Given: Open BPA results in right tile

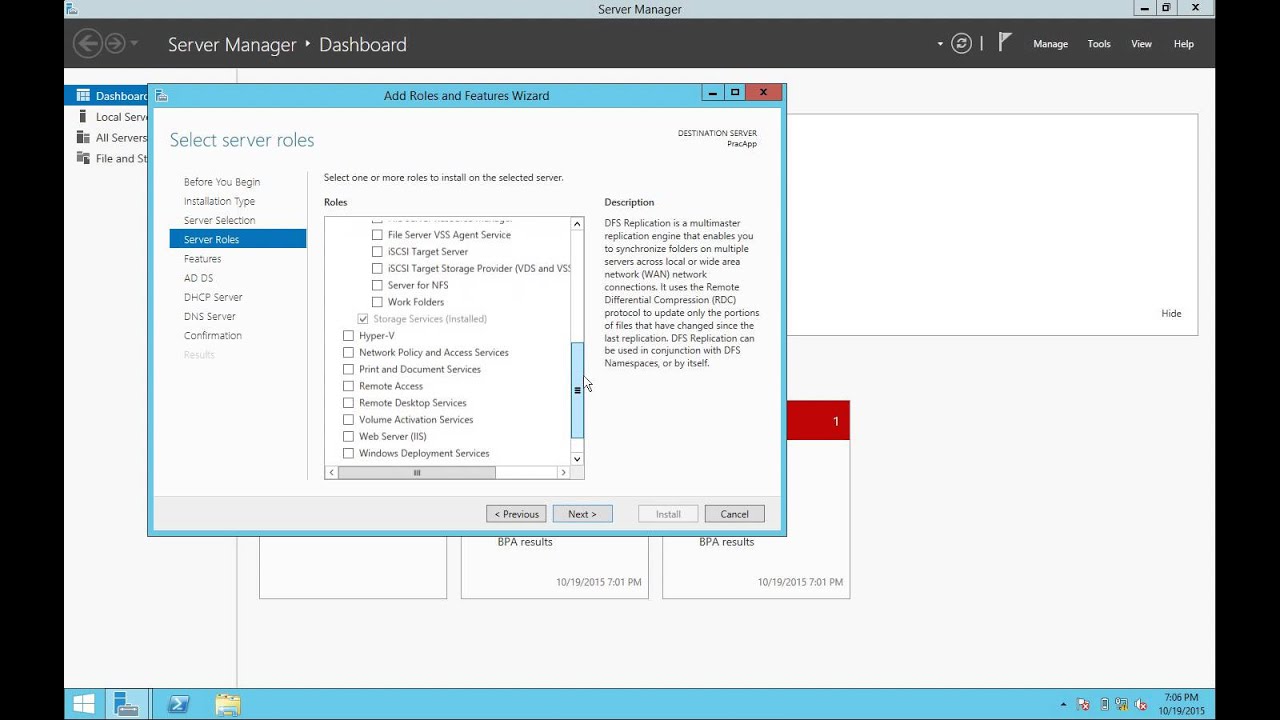Looking at the screenshot, I should [x=726, y=542].
